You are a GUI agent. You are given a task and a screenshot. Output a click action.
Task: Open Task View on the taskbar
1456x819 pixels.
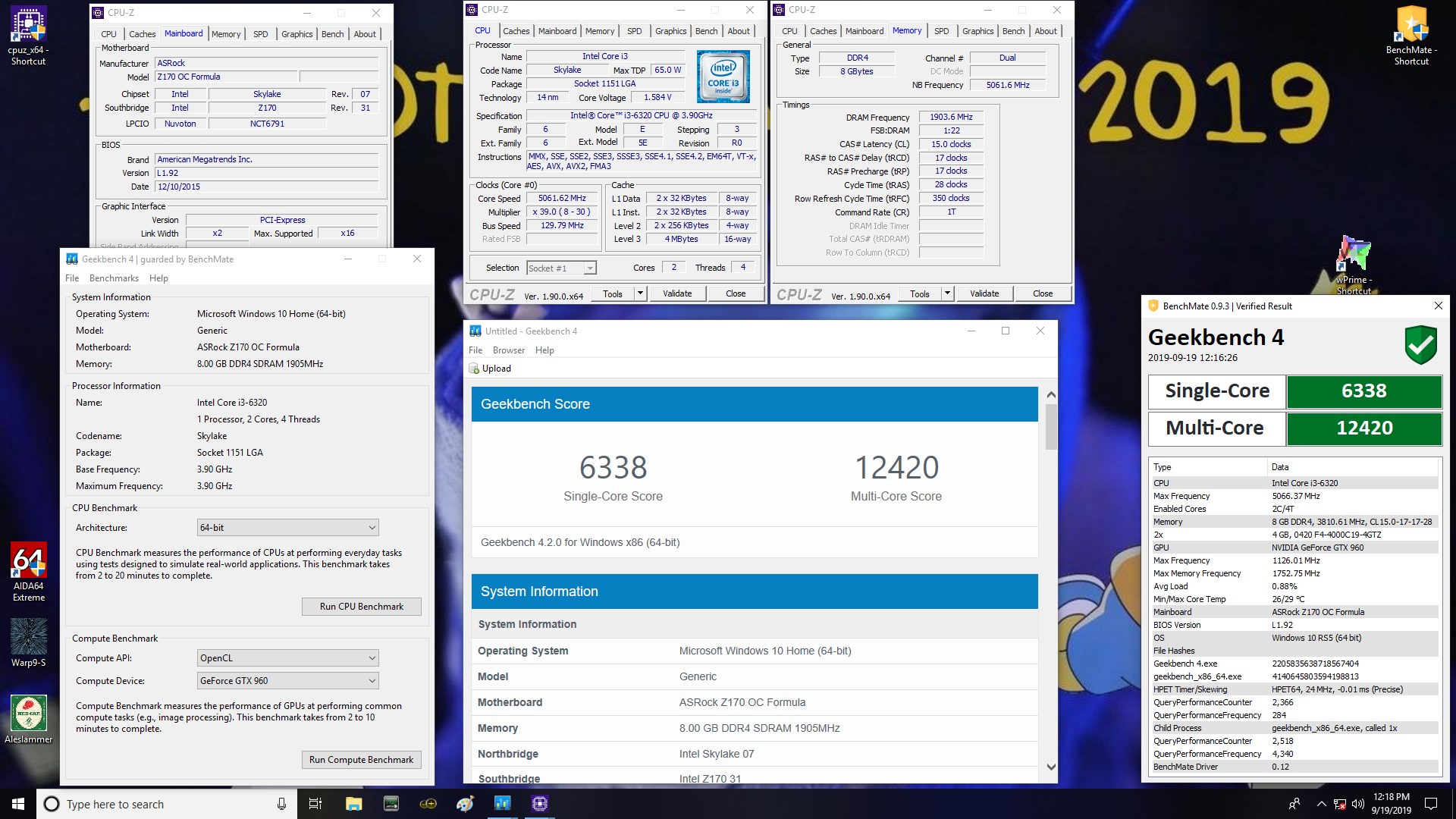315,804
